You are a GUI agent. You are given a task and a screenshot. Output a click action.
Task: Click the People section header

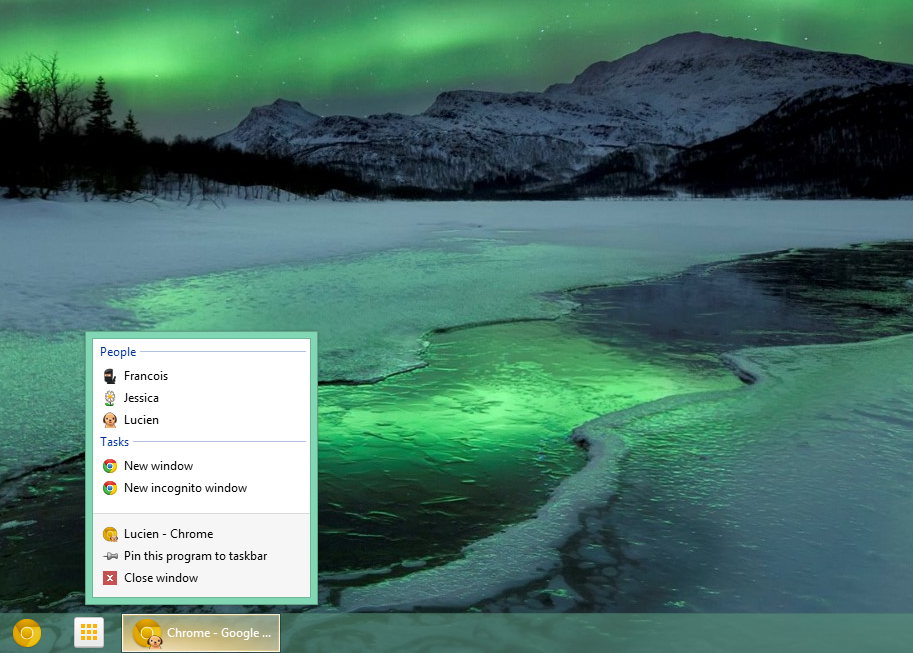point(118,352)
